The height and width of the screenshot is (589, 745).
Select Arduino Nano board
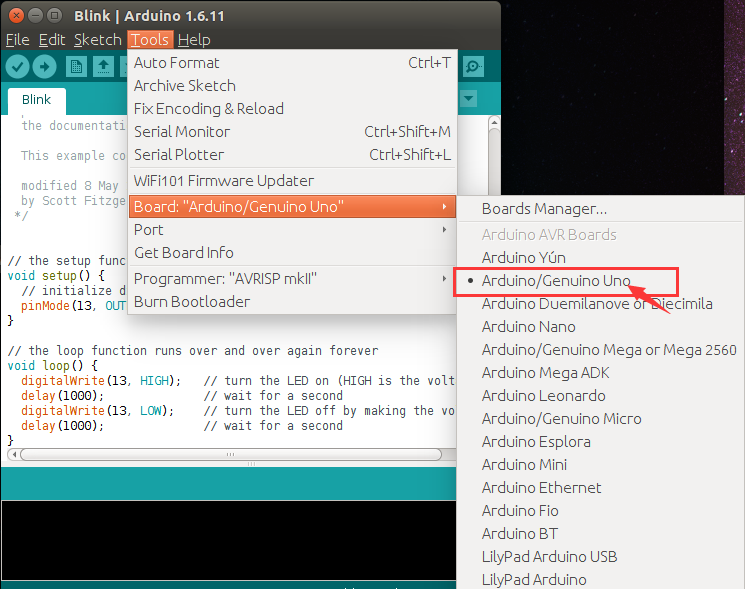click(601, 327)
